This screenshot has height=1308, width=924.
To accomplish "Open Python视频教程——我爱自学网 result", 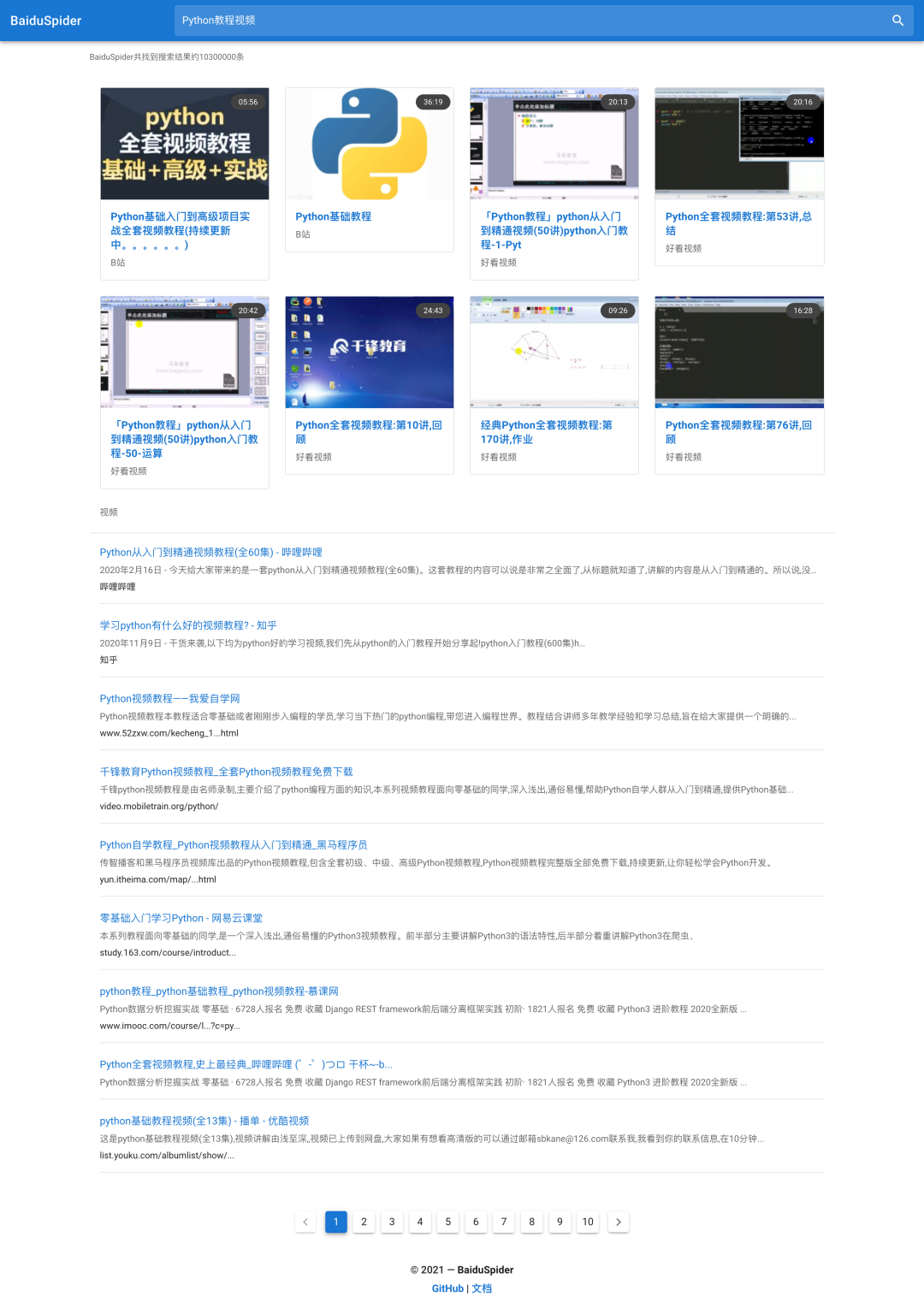I will point(170,699).
